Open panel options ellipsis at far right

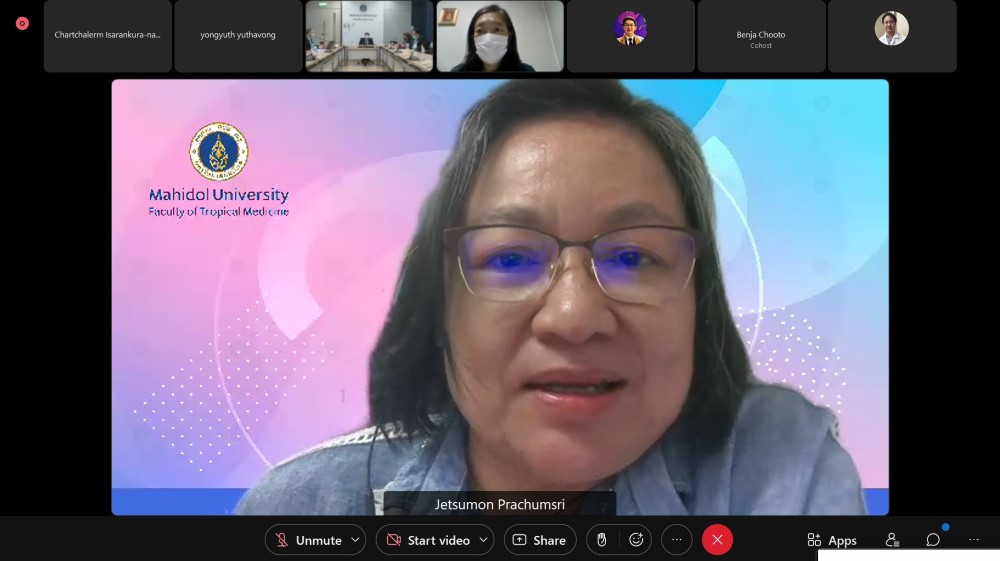974,540
